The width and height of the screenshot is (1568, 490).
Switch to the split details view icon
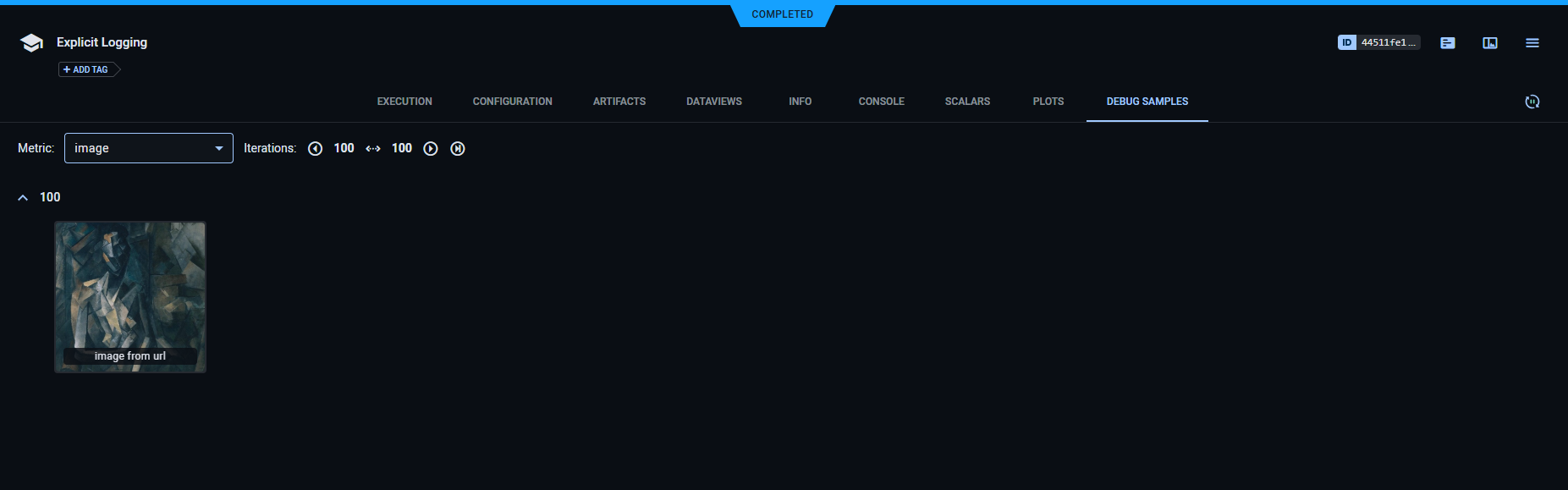click(x=1489, y=43)
